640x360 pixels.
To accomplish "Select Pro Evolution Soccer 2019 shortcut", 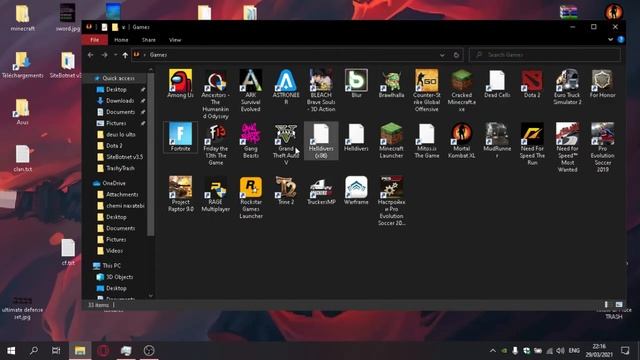I will click(x=602, y=147).
